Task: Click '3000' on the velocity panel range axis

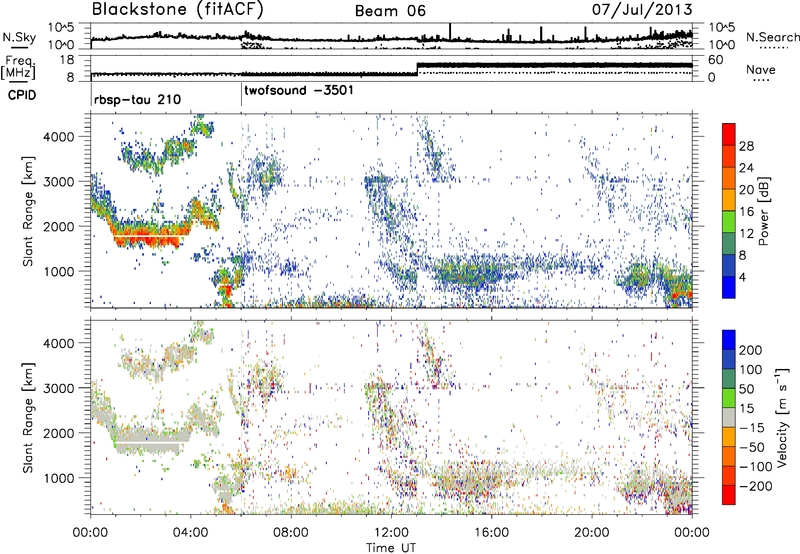Action: [x=58, y=388]
